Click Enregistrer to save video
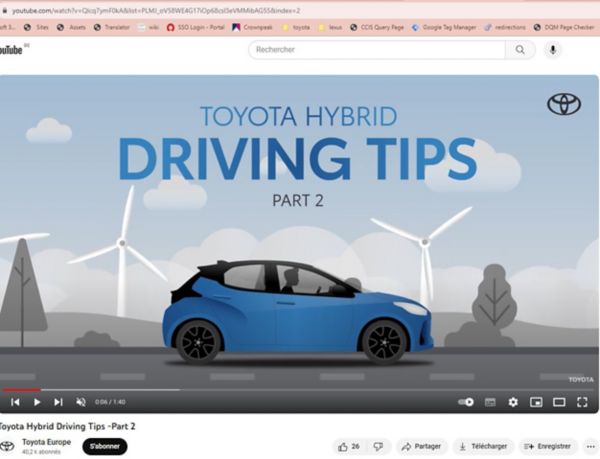Screen dimensions: 600x459 click(x=548, y=446)
